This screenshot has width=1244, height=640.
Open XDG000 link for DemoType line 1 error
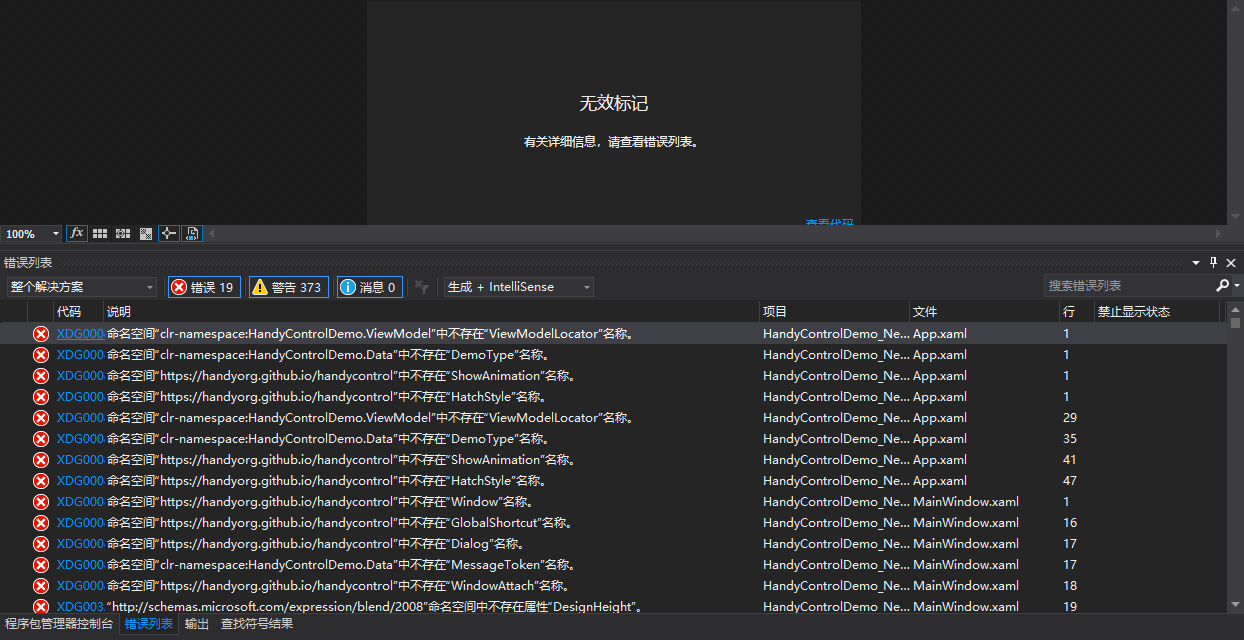coord(80,355)
